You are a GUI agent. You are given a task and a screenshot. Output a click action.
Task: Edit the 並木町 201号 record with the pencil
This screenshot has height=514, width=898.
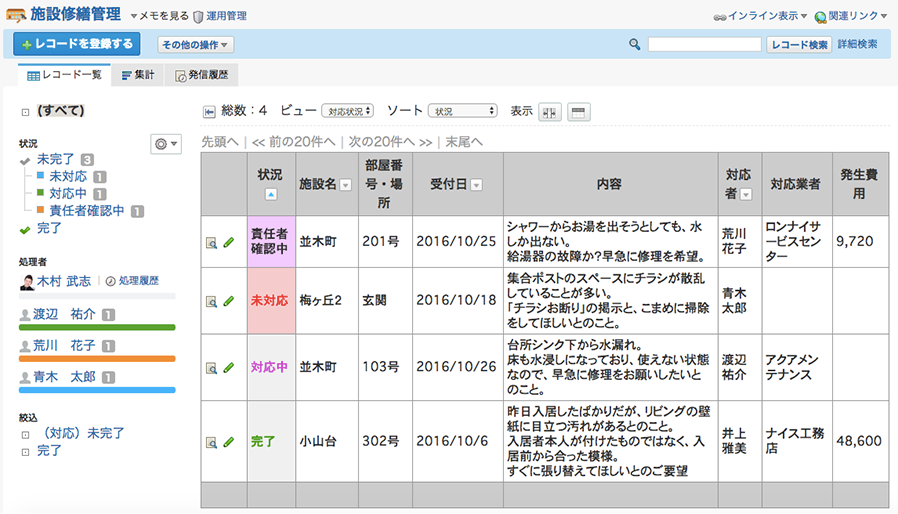tap(229, 242)
